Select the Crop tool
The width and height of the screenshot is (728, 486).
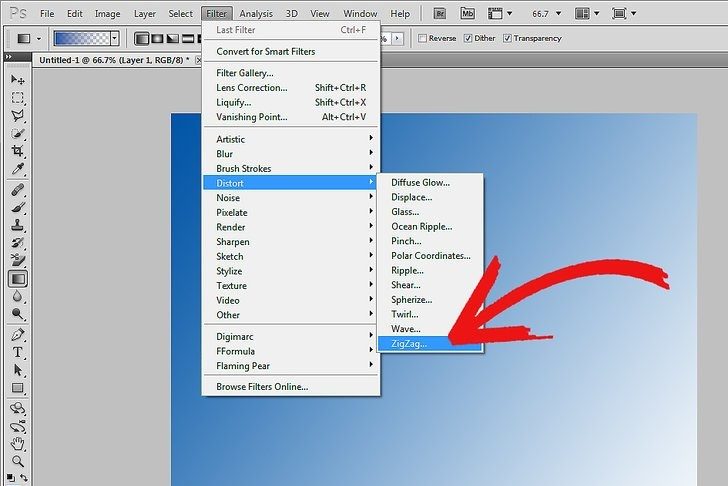(18, 152)
